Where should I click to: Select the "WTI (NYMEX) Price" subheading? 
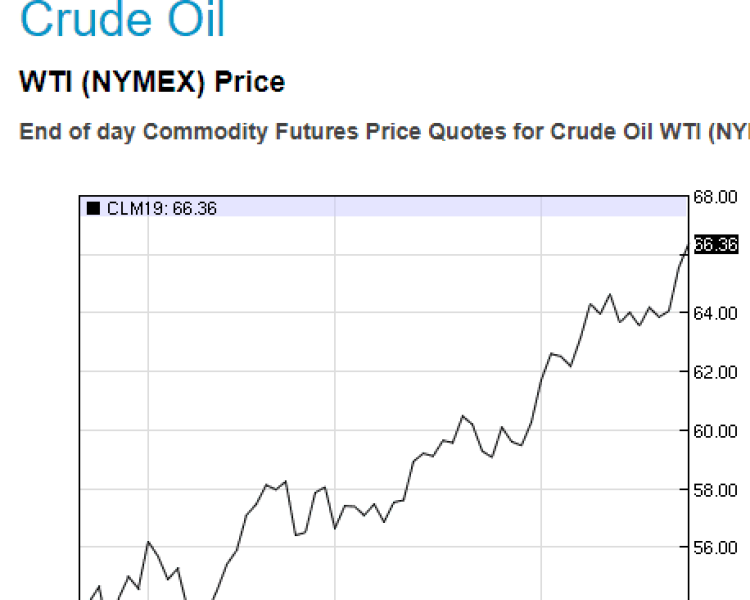point(152,82)
